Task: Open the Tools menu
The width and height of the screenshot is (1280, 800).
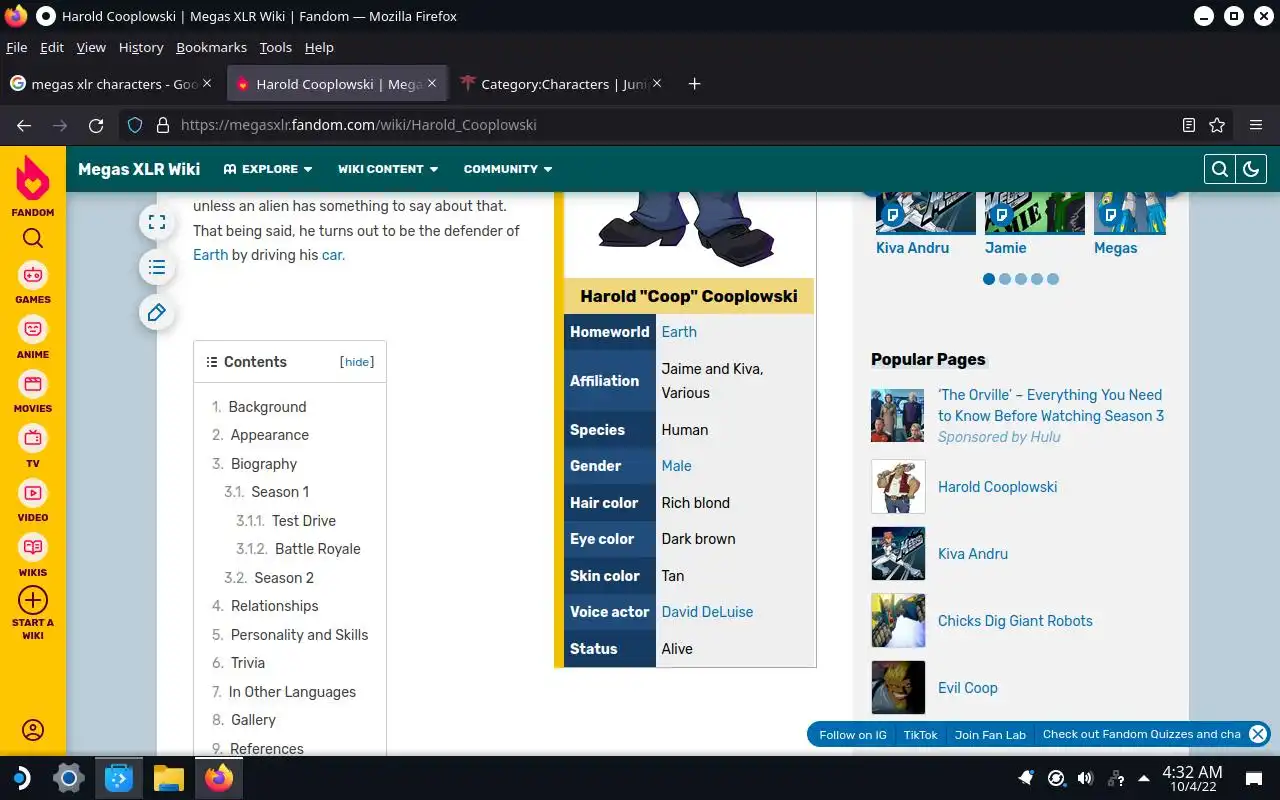Action: [275, 47]
